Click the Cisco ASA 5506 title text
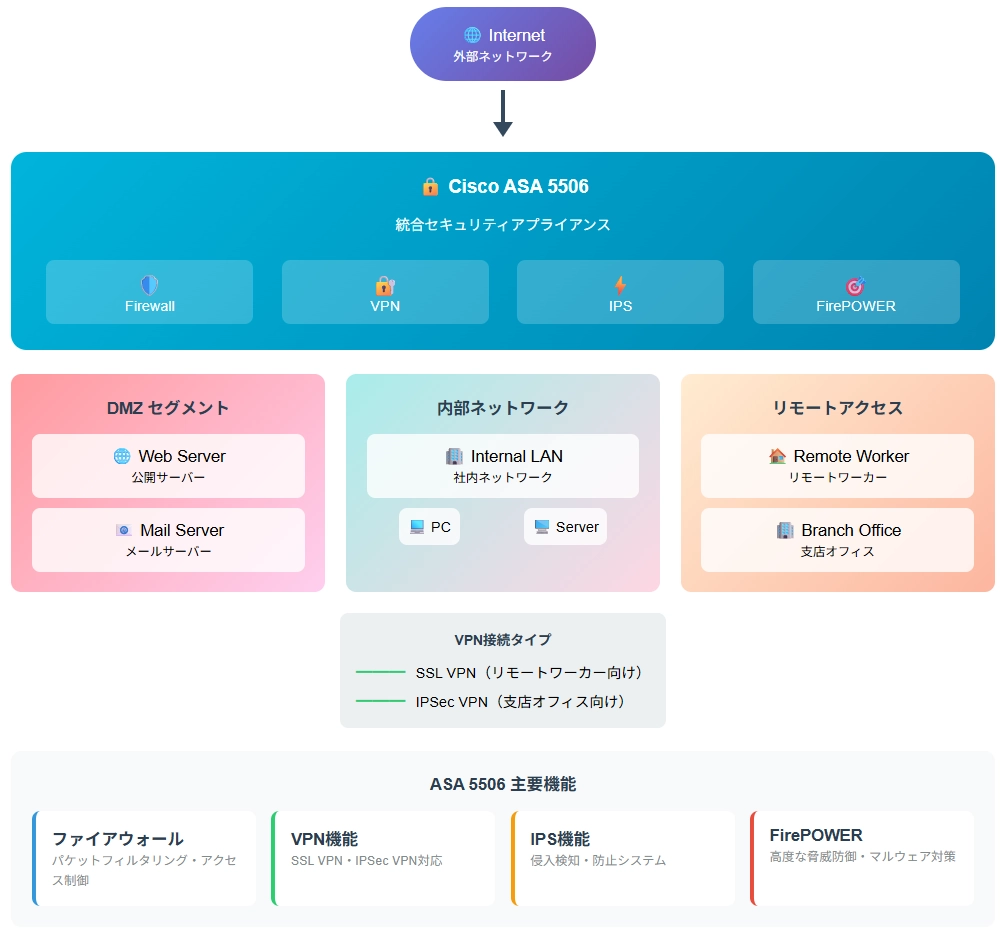Viewport: 1005px width, 936px height. [x=519, y=187]
